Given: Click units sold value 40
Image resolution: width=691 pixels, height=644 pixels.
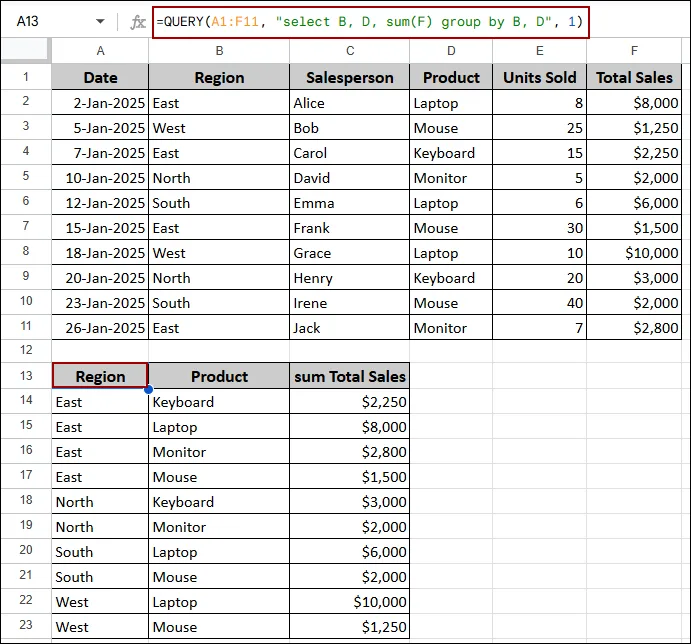Looking at the screenshot, I should [539, 303].
